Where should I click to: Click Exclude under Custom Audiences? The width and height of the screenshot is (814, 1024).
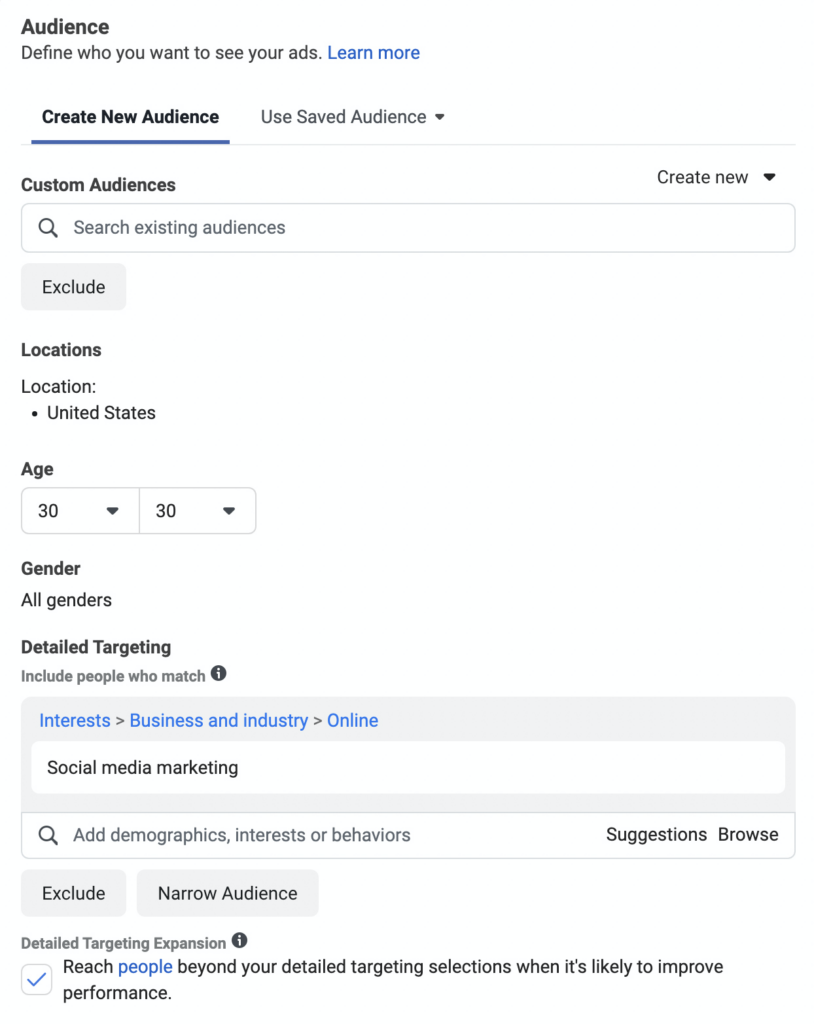click(73, 286)
